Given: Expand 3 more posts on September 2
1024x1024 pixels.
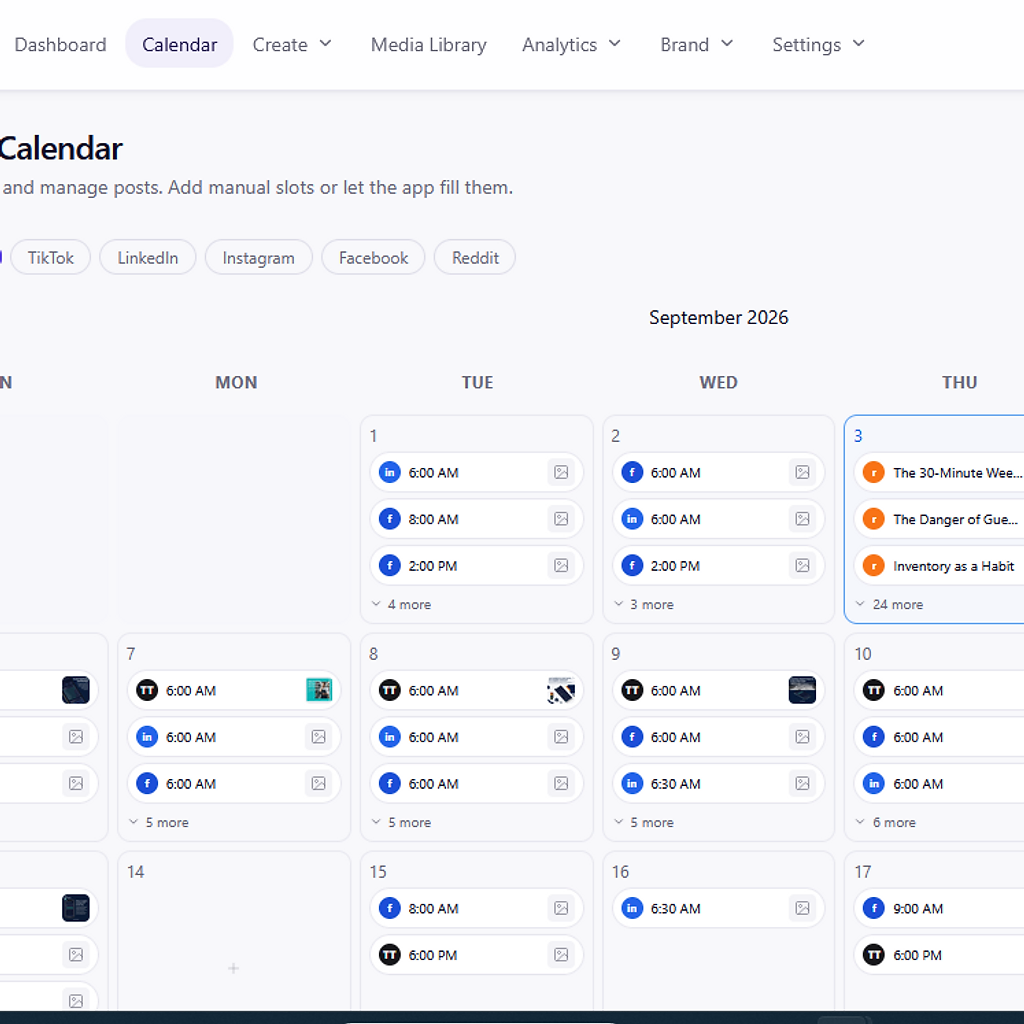Looking at the screenshot, I should click(644, 605).
